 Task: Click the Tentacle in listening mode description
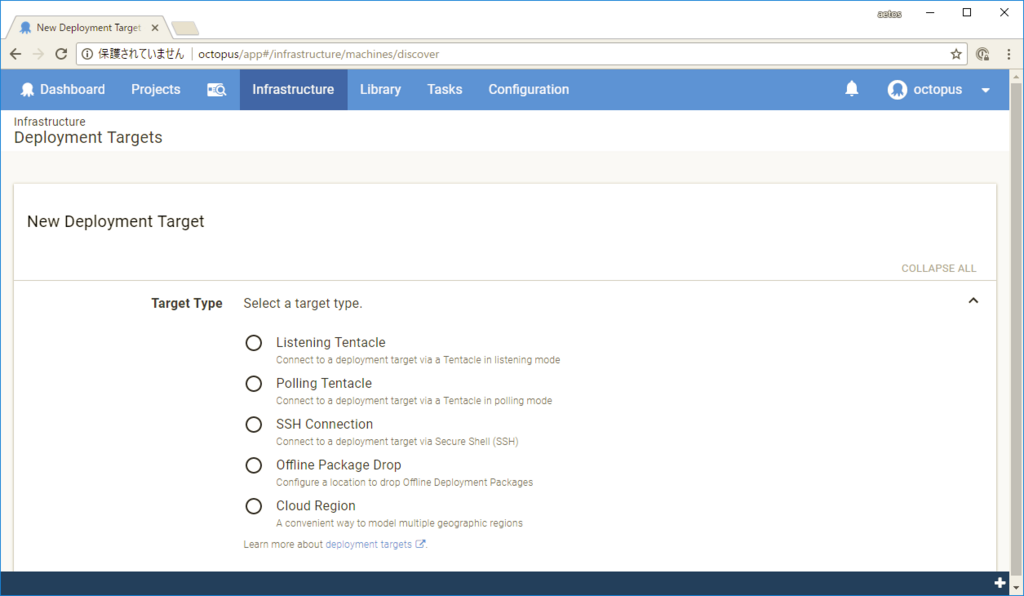point(418,360)
